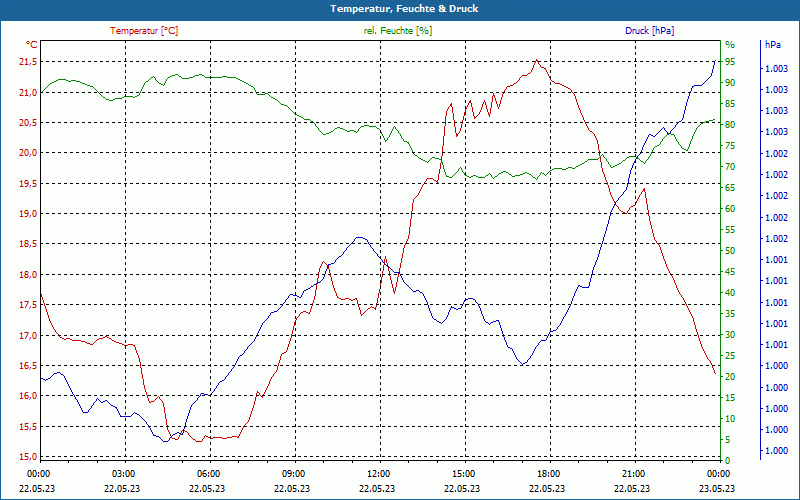Click temperature axis value 18,0
The height and width of the screenshot is (500, 800).
point(29,274)
